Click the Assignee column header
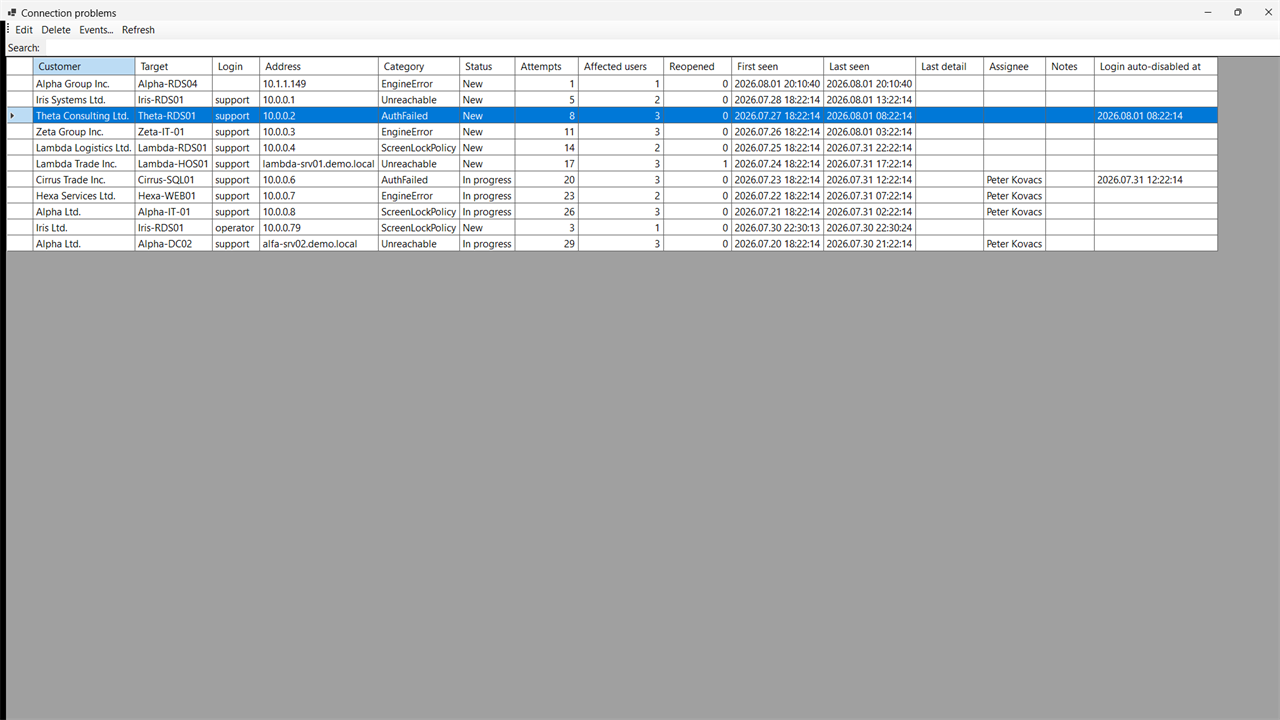Image resolution: width=1280 pixels, height=720 pixels. (1015, 67)
